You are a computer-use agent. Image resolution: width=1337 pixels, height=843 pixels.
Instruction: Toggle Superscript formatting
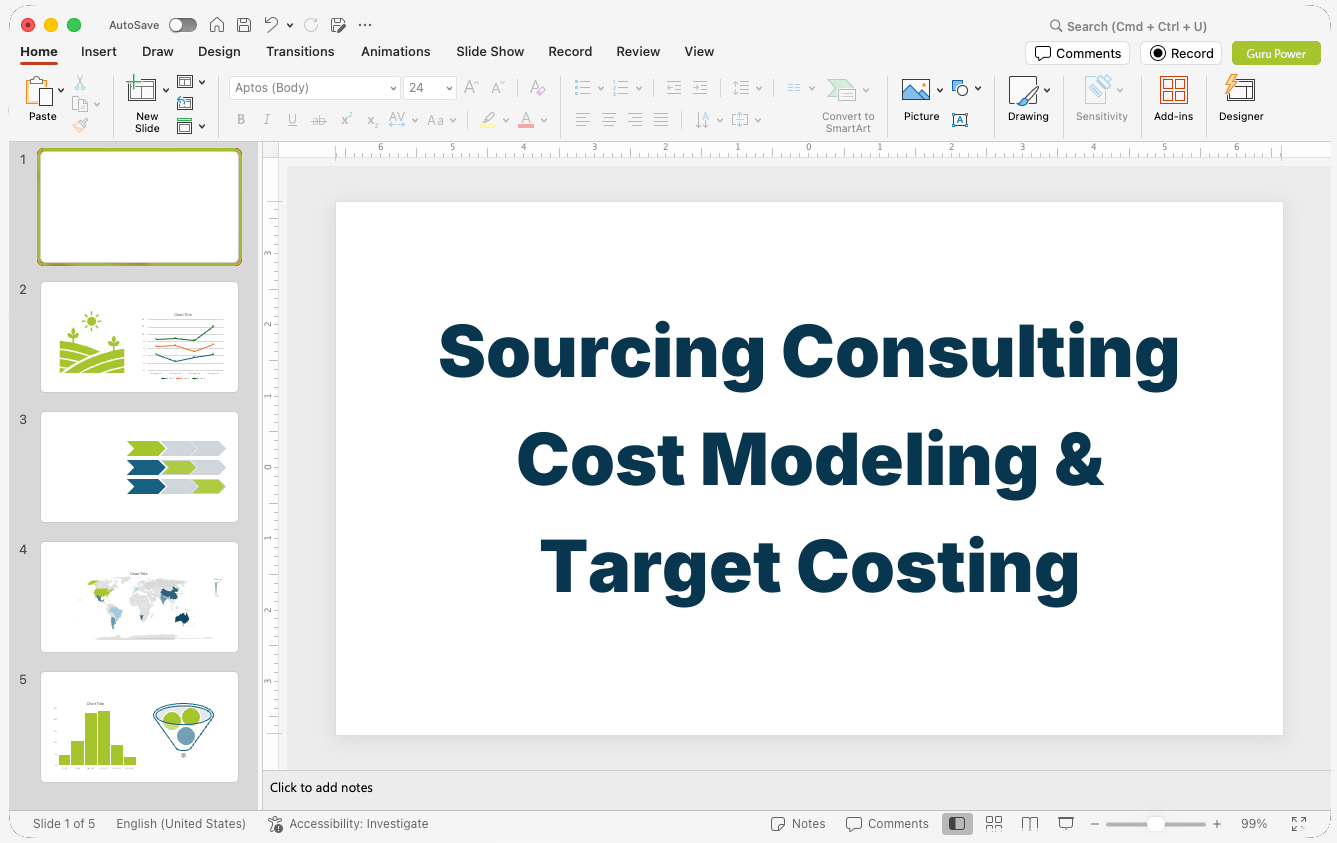point(346,120)
